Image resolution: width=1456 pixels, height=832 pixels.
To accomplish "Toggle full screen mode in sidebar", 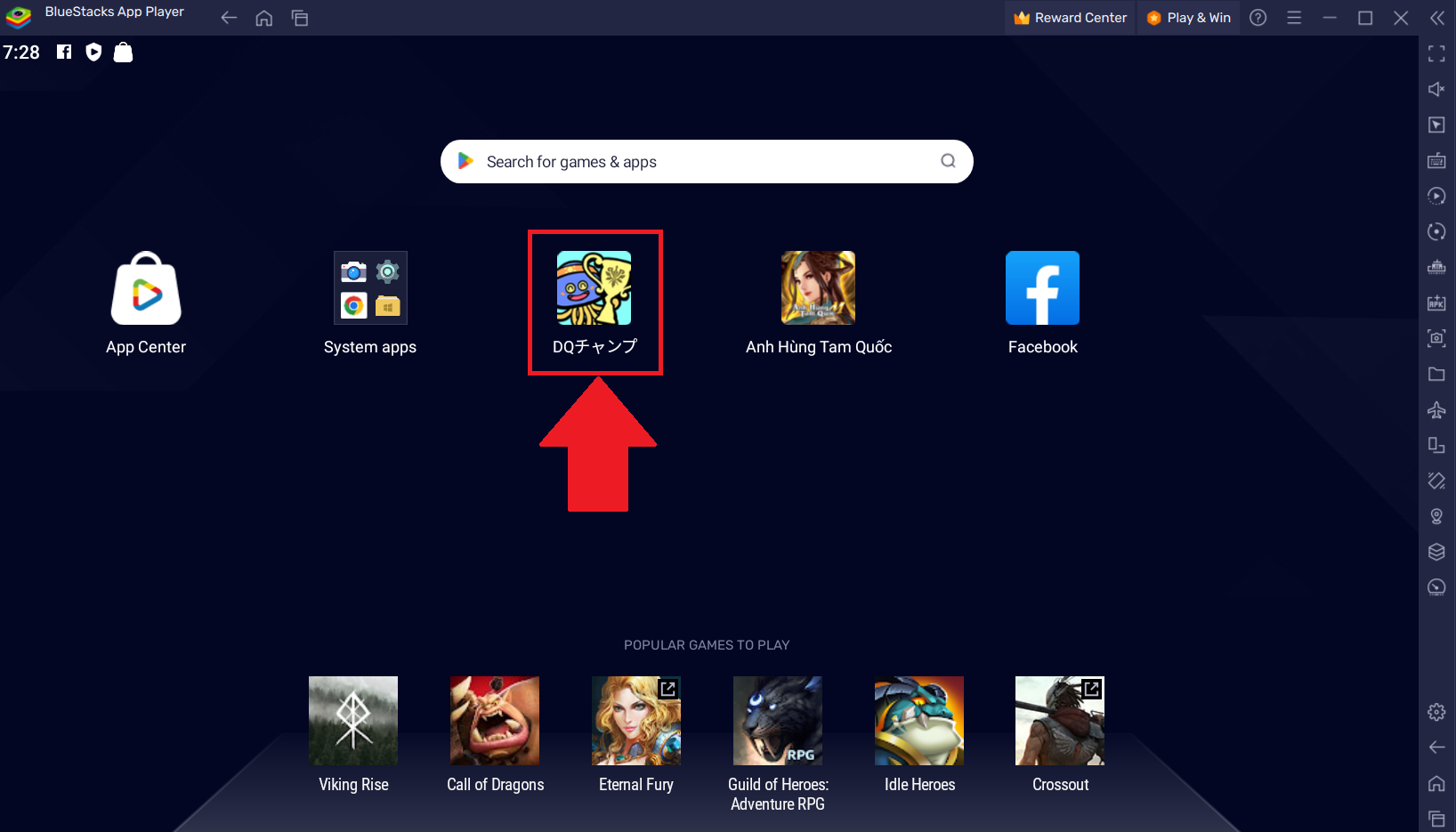I will [1436, 53].
